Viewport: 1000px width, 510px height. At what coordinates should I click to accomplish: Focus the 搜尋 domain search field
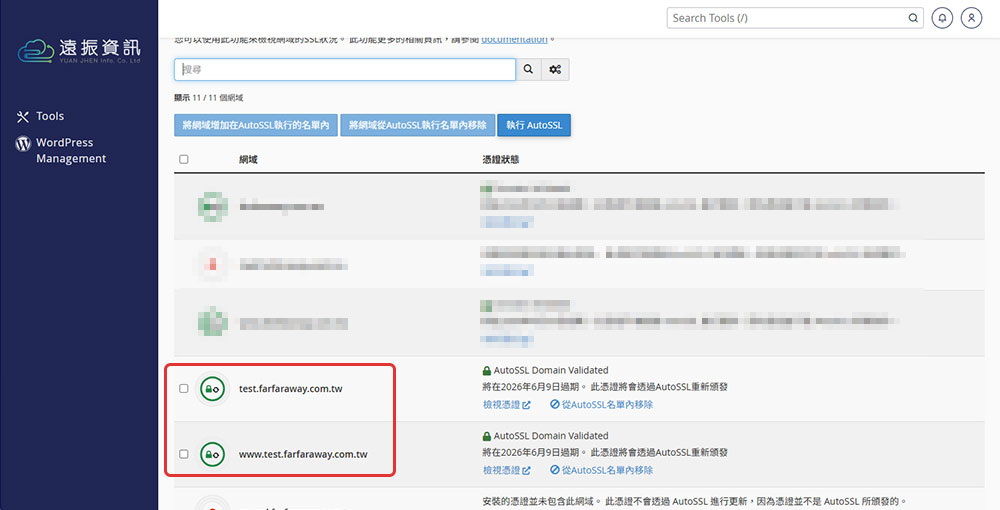345,69
